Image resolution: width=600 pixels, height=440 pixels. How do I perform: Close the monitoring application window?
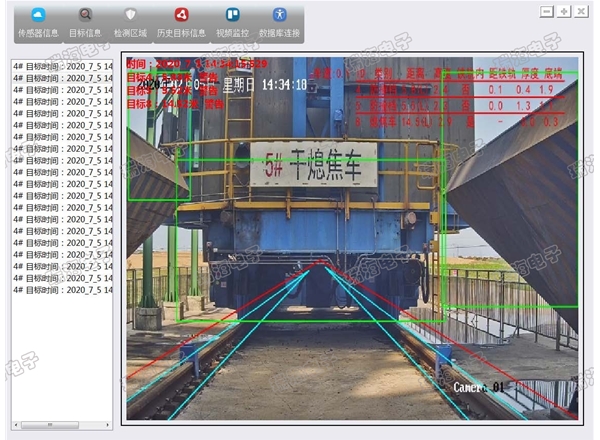(581, 11)
